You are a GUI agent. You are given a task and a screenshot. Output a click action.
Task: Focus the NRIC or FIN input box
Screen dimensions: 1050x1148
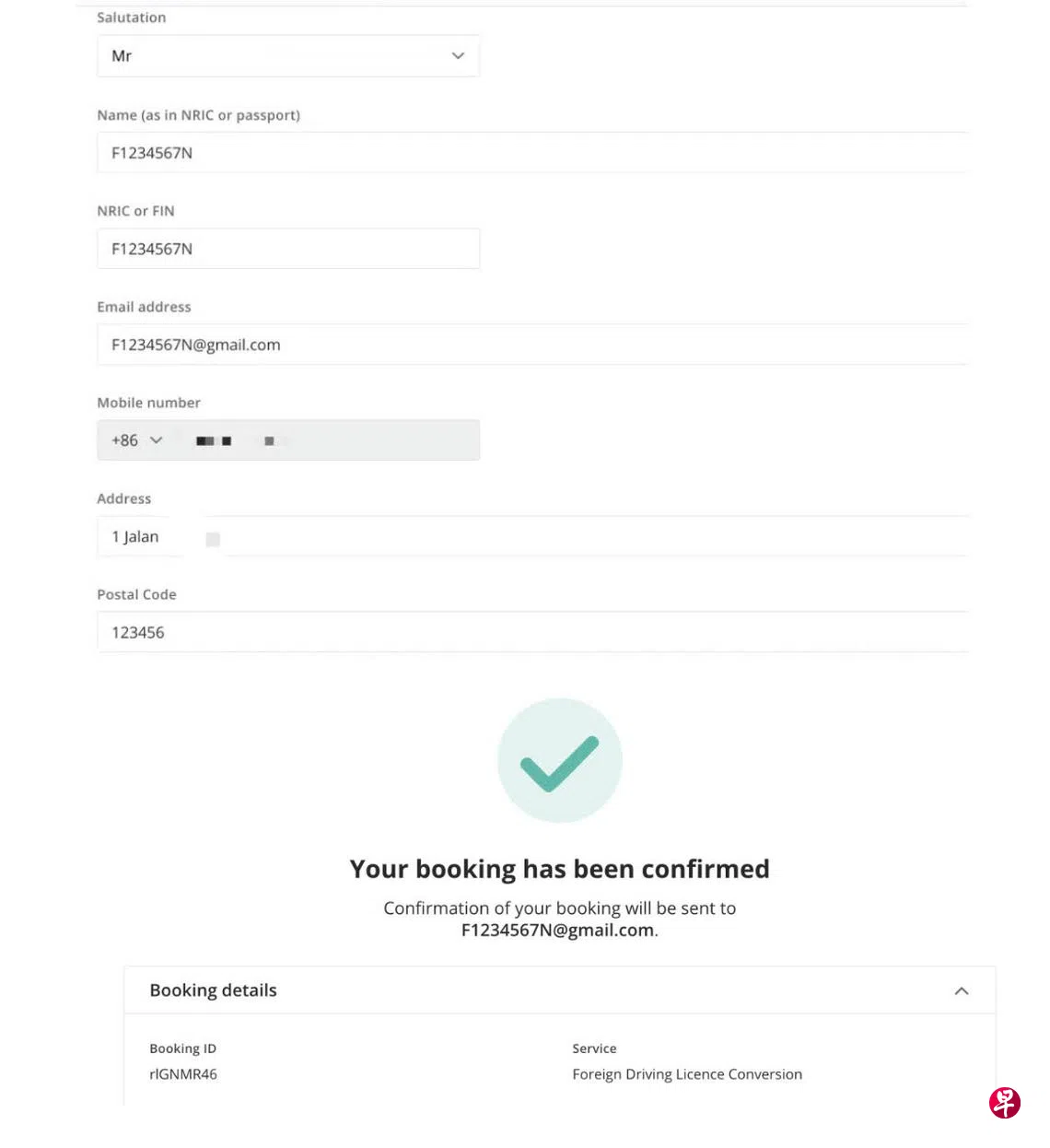[x=287, y=249]
